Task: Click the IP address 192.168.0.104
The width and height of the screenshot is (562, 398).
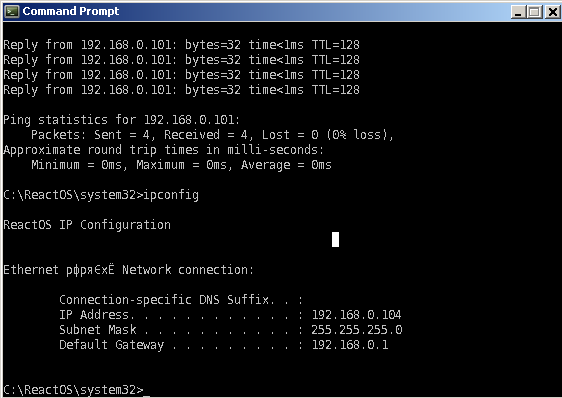Action: 356,315
